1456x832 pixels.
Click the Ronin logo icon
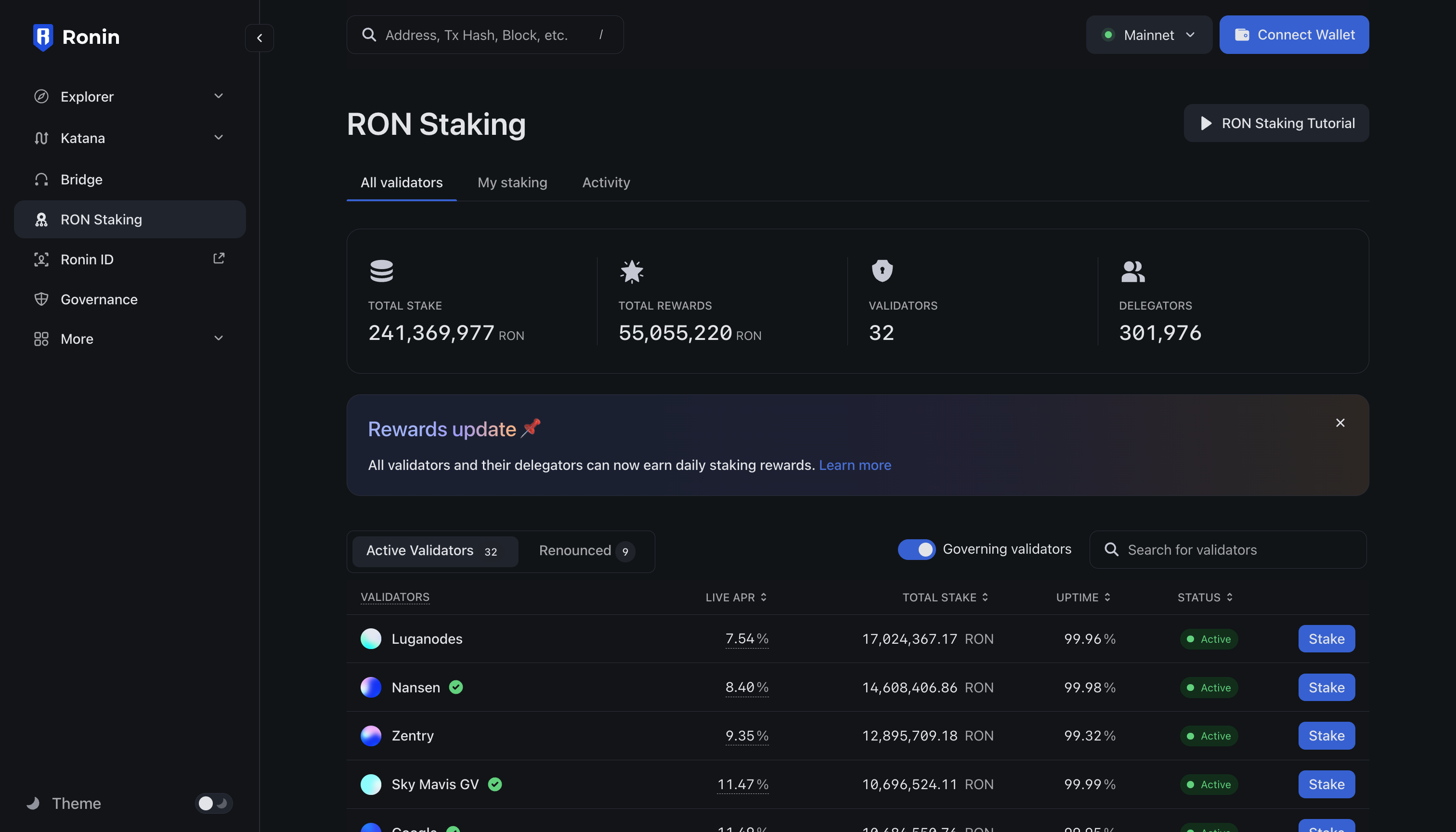[43, 37]
